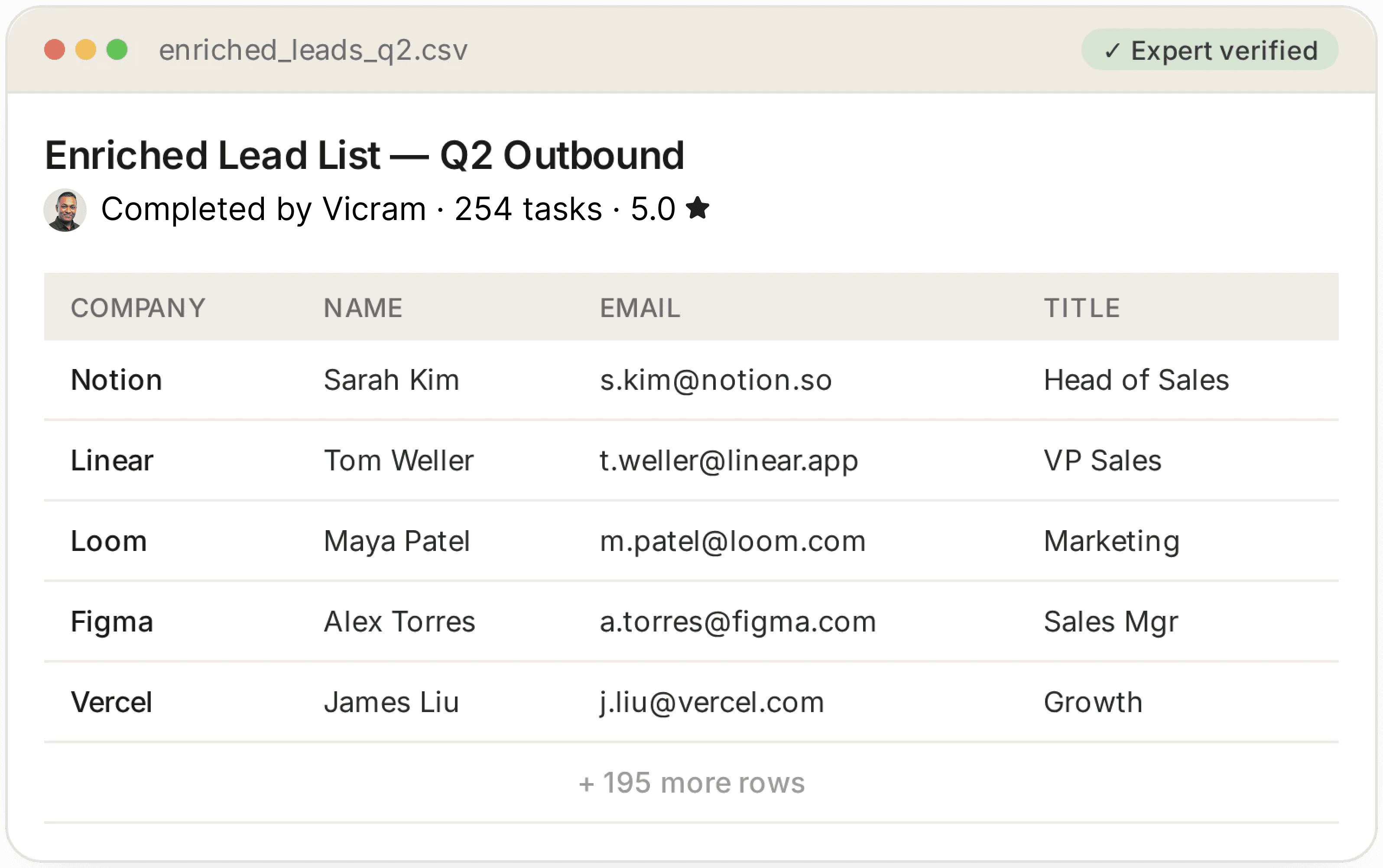This screenshot has height=868, width=1383.
Task: Select the Tom Weller name cell
Action: (x=399, y=460)
